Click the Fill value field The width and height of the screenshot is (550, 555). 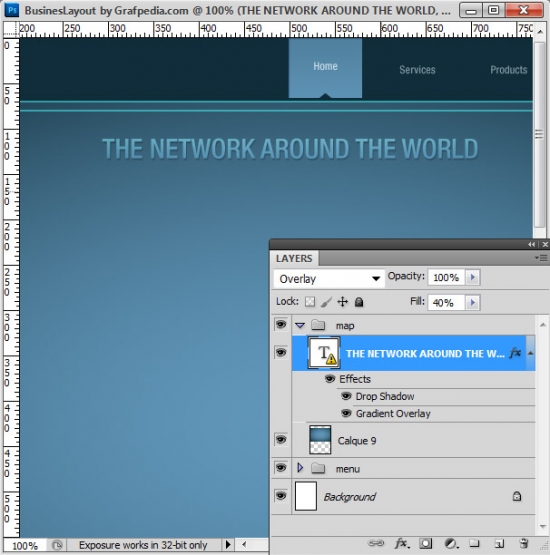[446, 303]
